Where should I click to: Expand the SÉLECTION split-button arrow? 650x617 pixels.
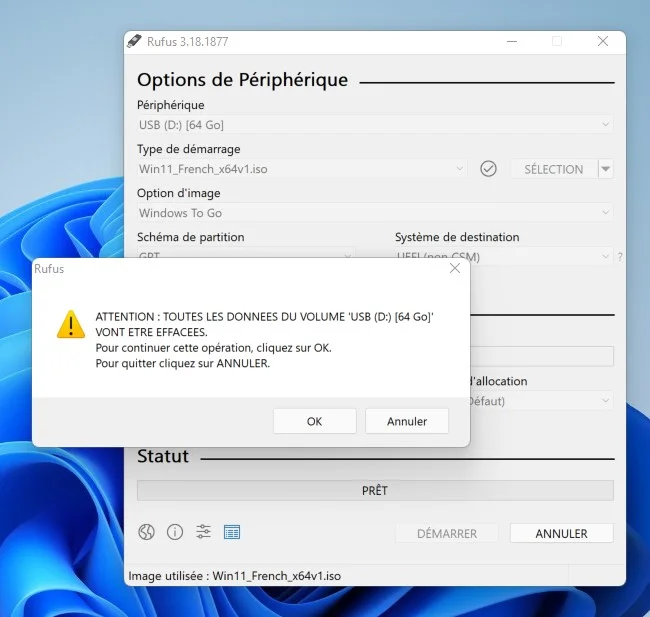(606, 169)
